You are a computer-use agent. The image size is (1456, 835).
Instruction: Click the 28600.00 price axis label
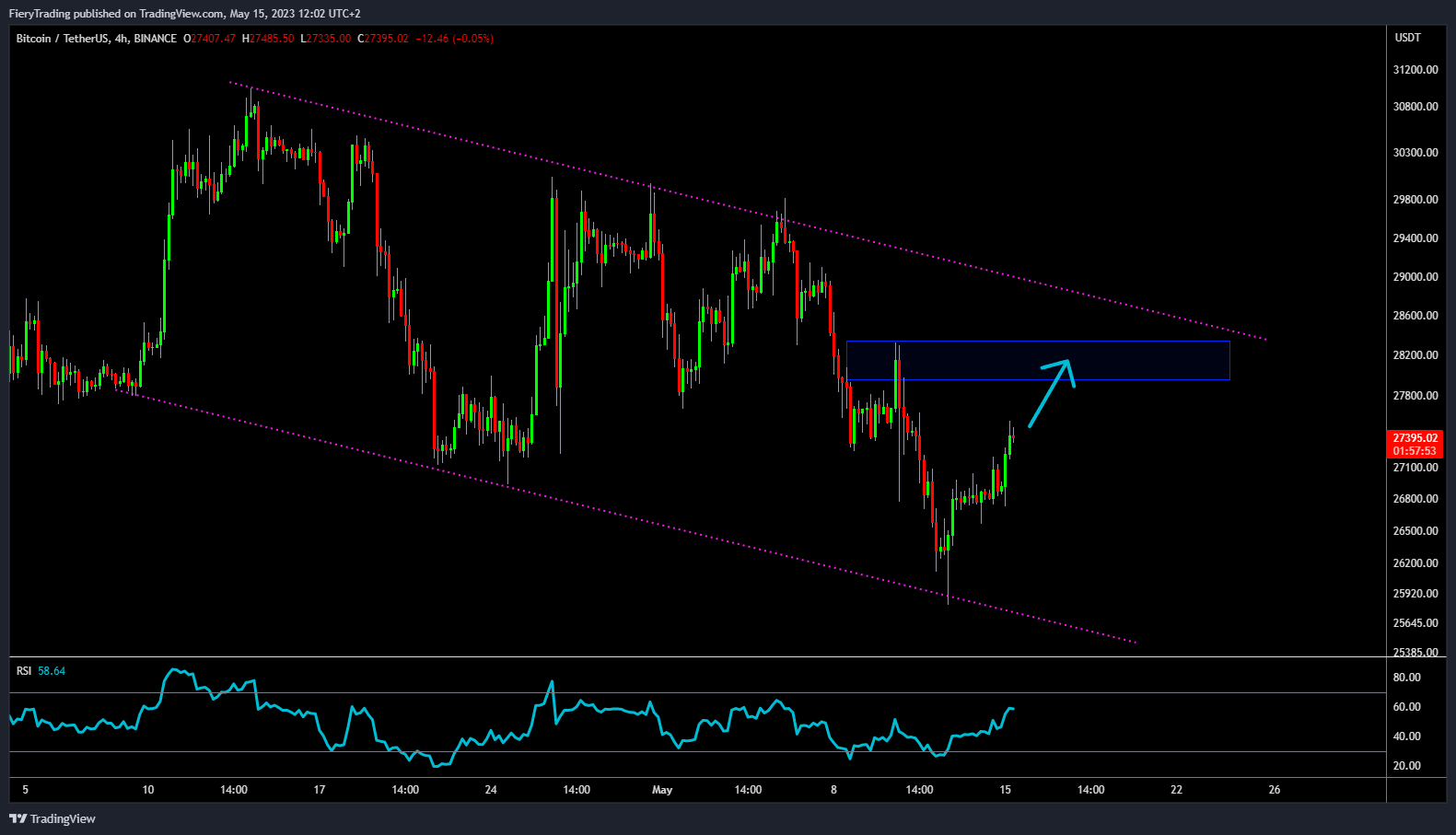click(1415, 316)
